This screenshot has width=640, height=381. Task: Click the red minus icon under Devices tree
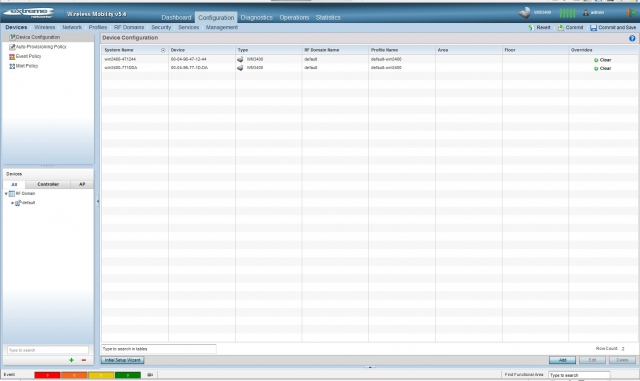point(84,360)
